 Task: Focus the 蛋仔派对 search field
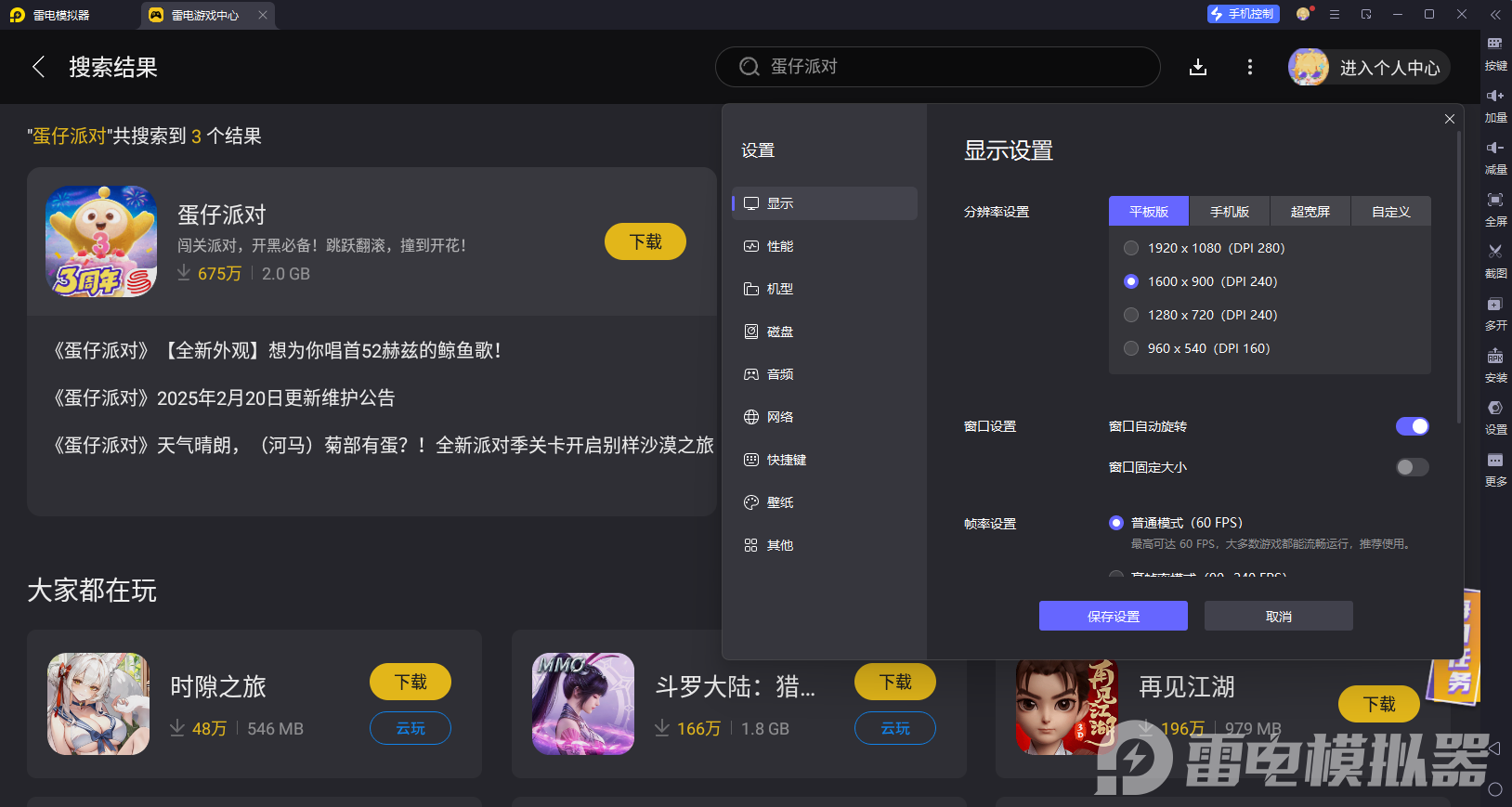(938, 67)
